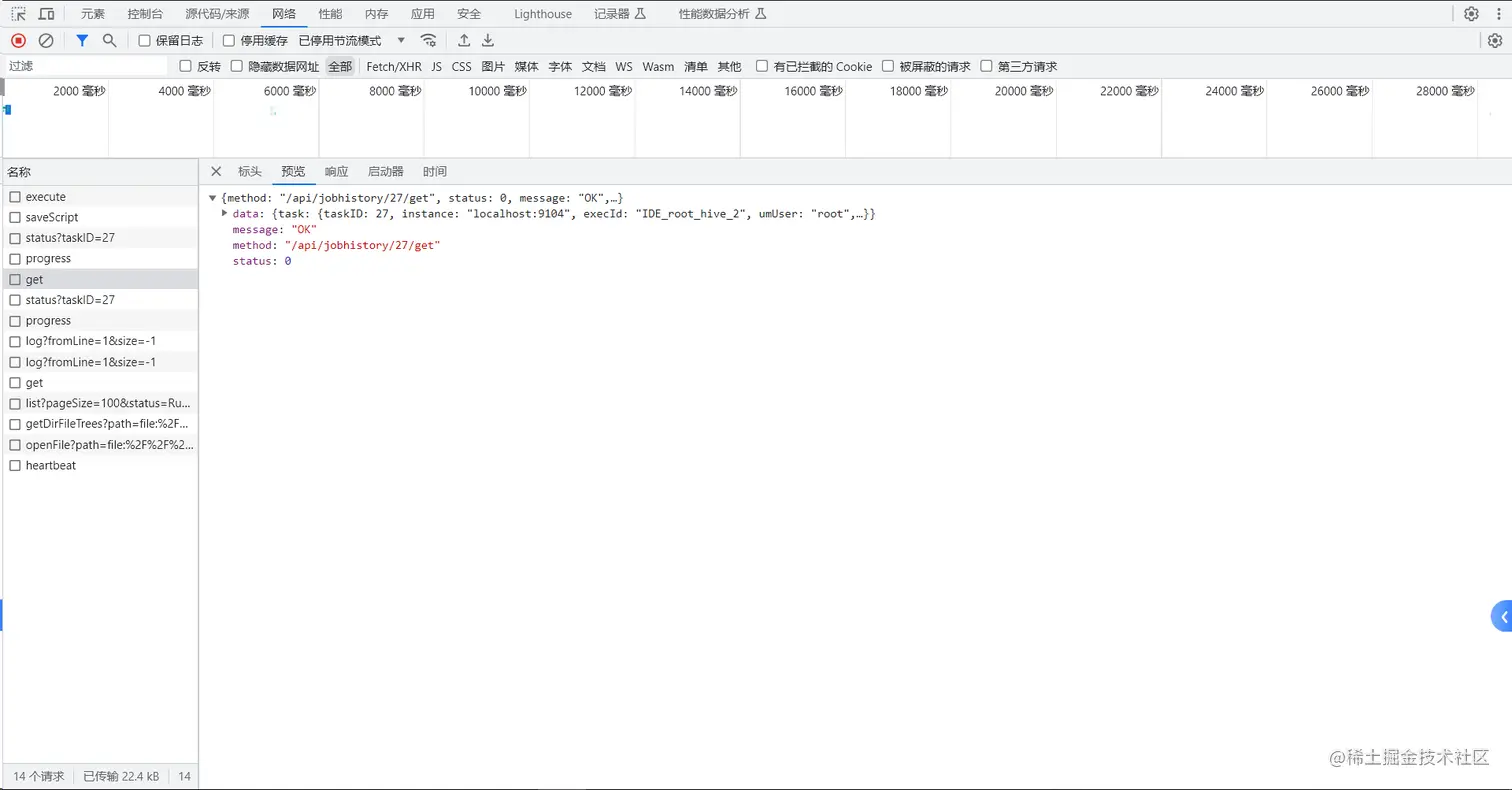This screenshot has width=1512, height=790.
Task: Enable preserve log checkbox
Action: tap(145, 41)
